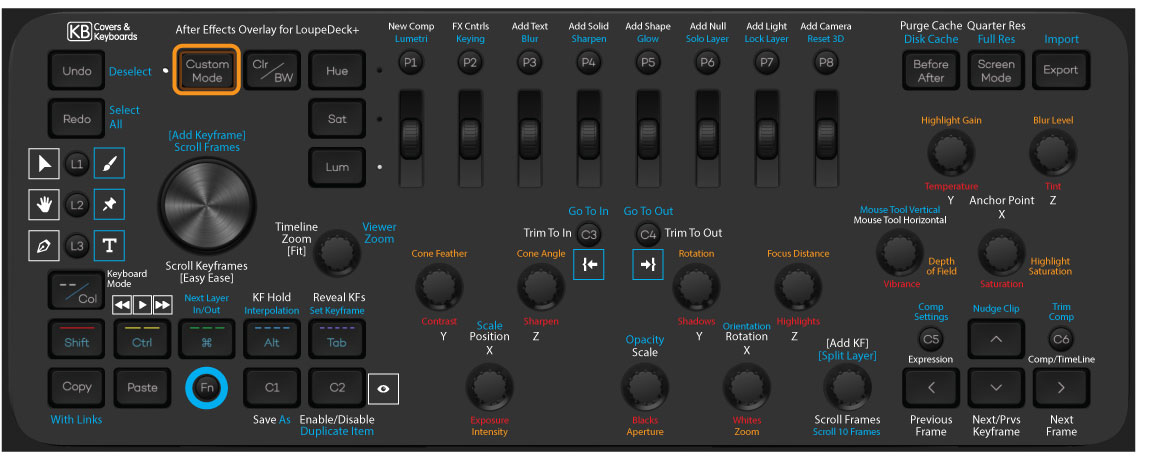
Task: Click the large Scroll Frames jog dial
Action: (207, 204)
